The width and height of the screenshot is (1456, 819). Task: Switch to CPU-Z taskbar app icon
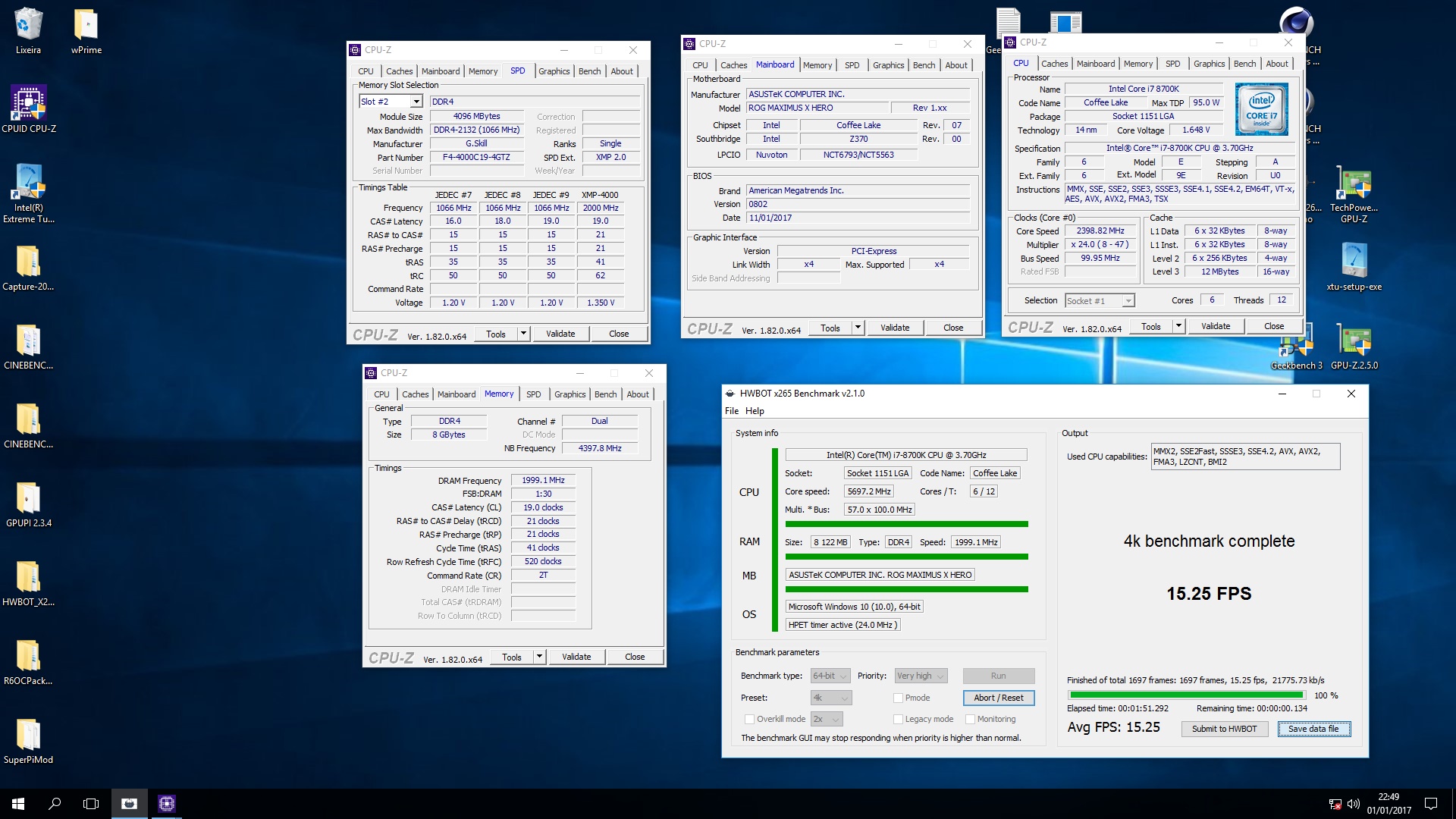167,804
